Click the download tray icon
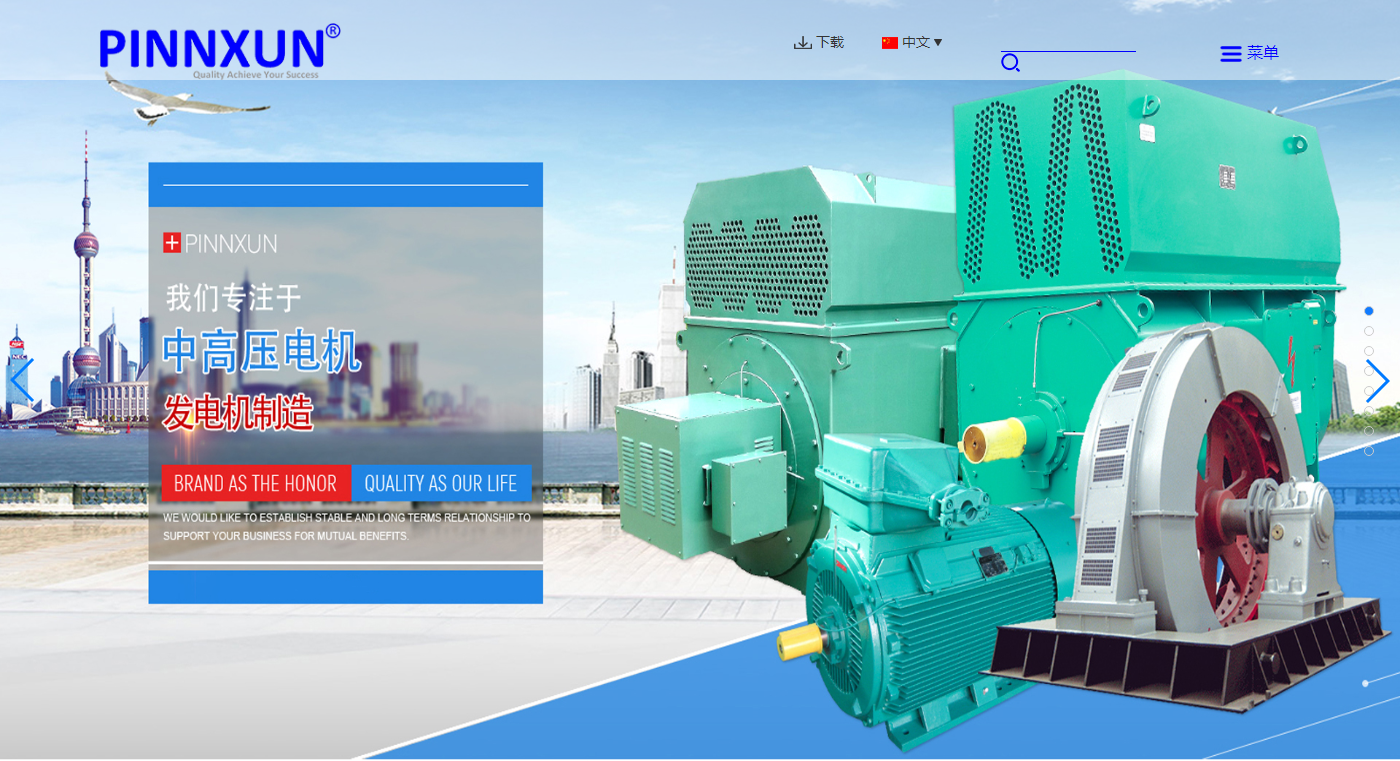This screenshot has height=761, width=1400. pos(802,43)
